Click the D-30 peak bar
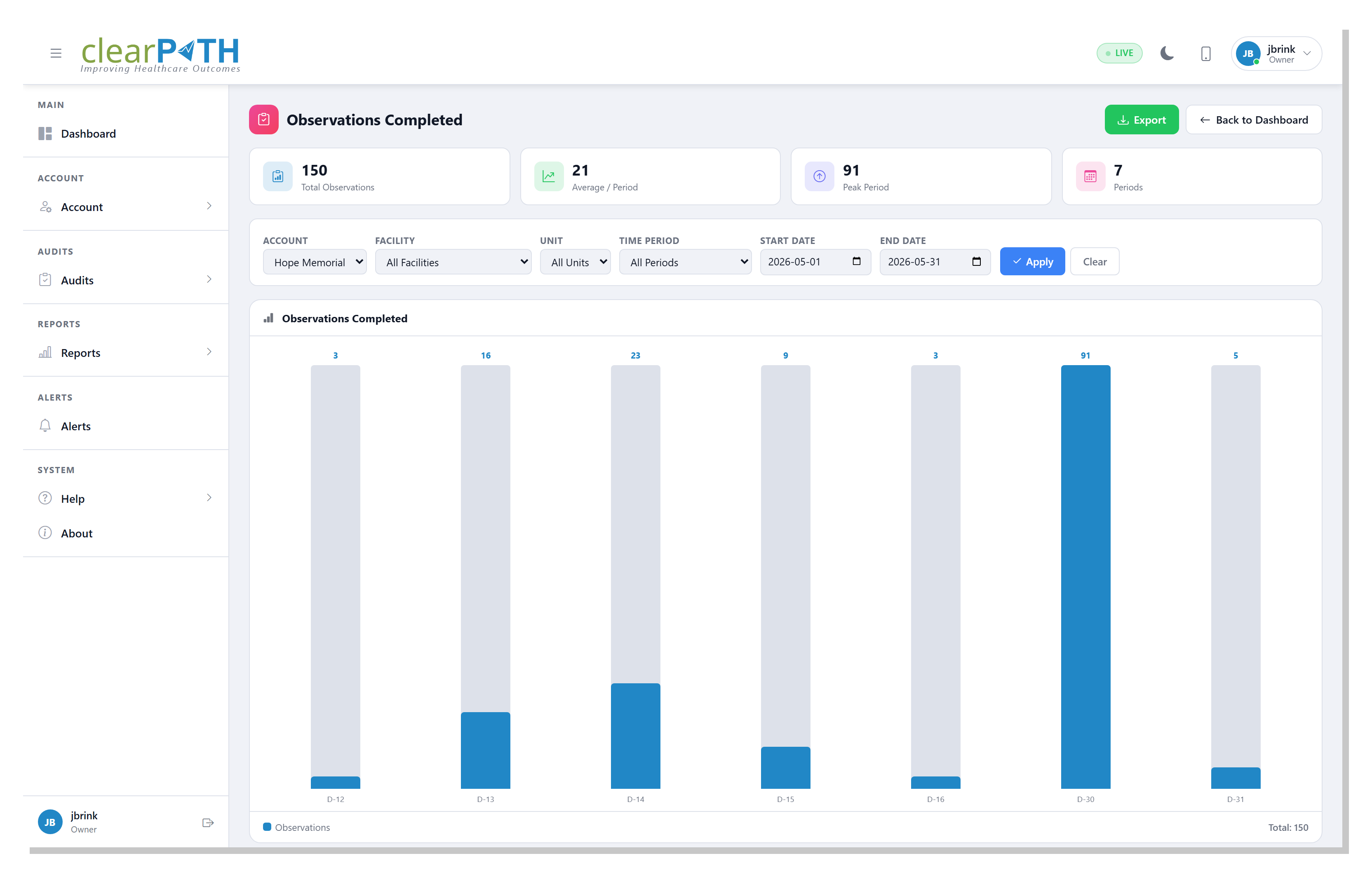This screenshot has height=877, width=1372. [x=1085, y=577]
